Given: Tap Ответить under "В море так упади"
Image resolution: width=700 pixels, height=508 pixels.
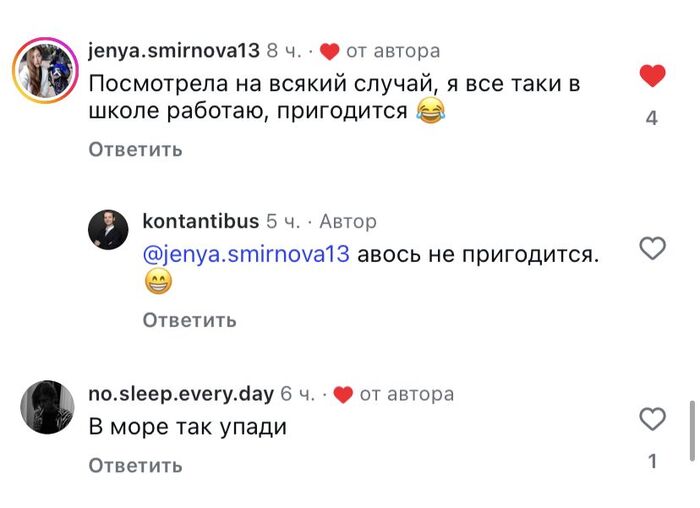Looking at the screenshot, I should [x=135, y=465].
